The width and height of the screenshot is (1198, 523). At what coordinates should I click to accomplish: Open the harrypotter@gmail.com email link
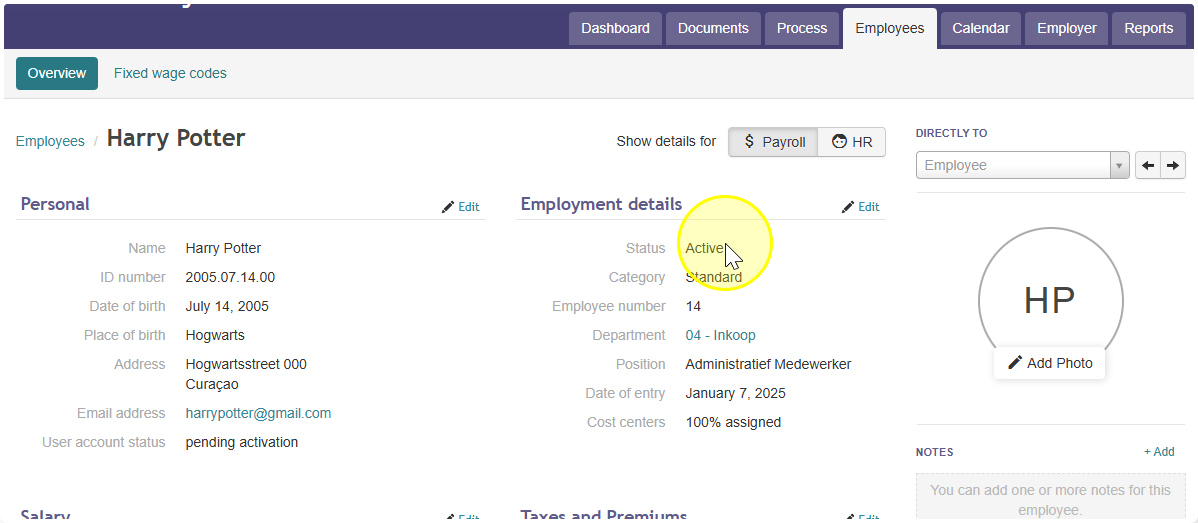(258, 413)
